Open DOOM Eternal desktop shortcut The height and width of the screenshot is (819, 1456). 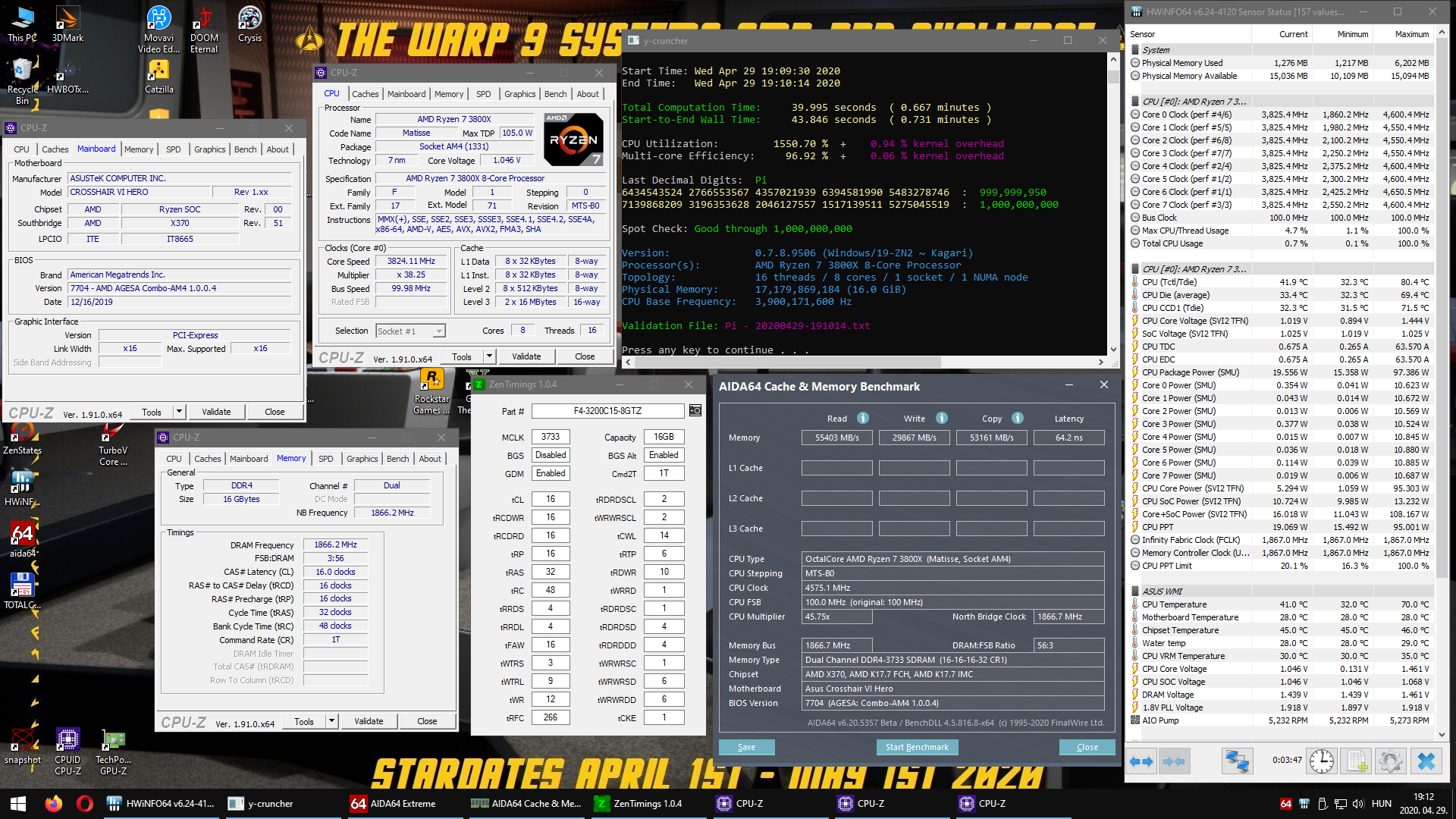point(204,29)
